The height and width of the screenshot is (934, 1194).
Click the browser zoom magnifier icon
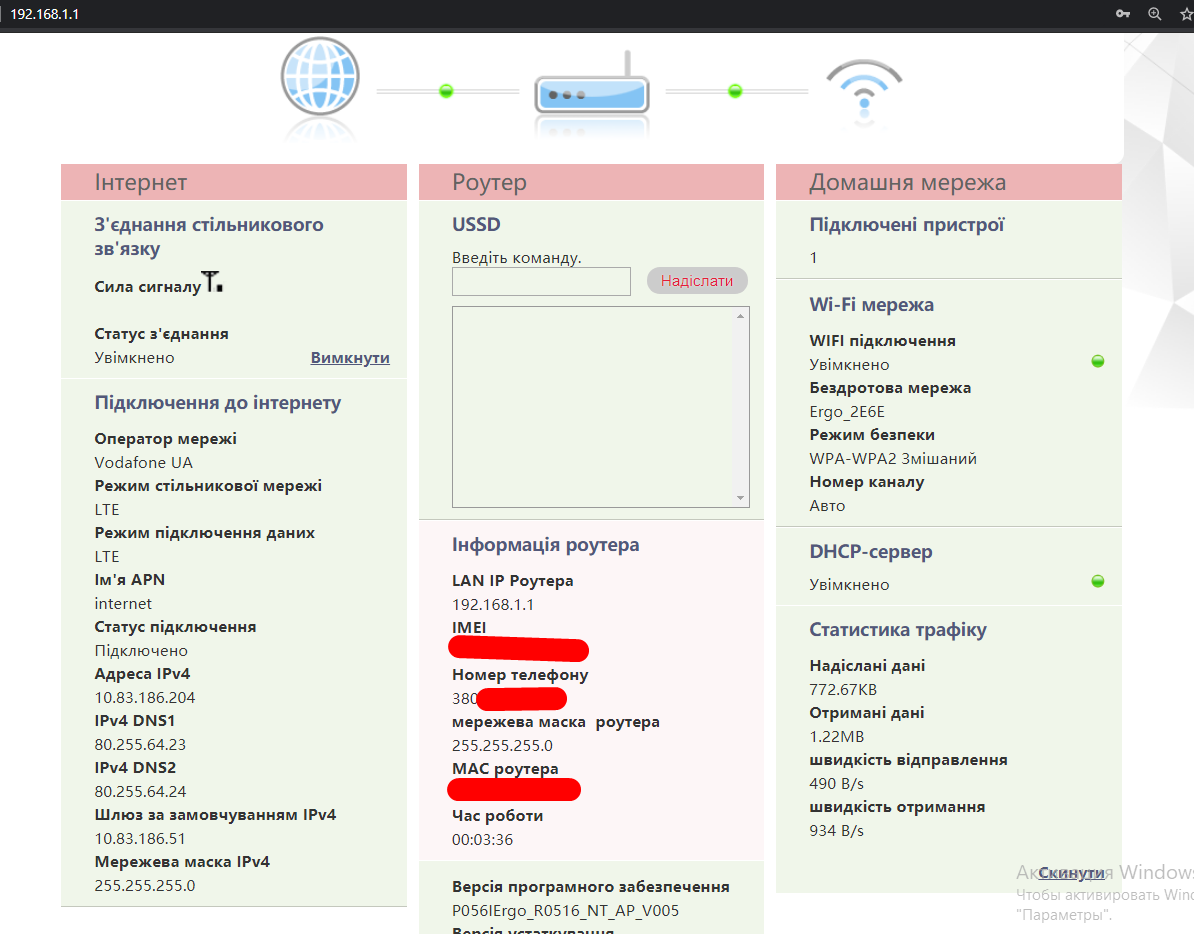click(x=1155, y=14)
